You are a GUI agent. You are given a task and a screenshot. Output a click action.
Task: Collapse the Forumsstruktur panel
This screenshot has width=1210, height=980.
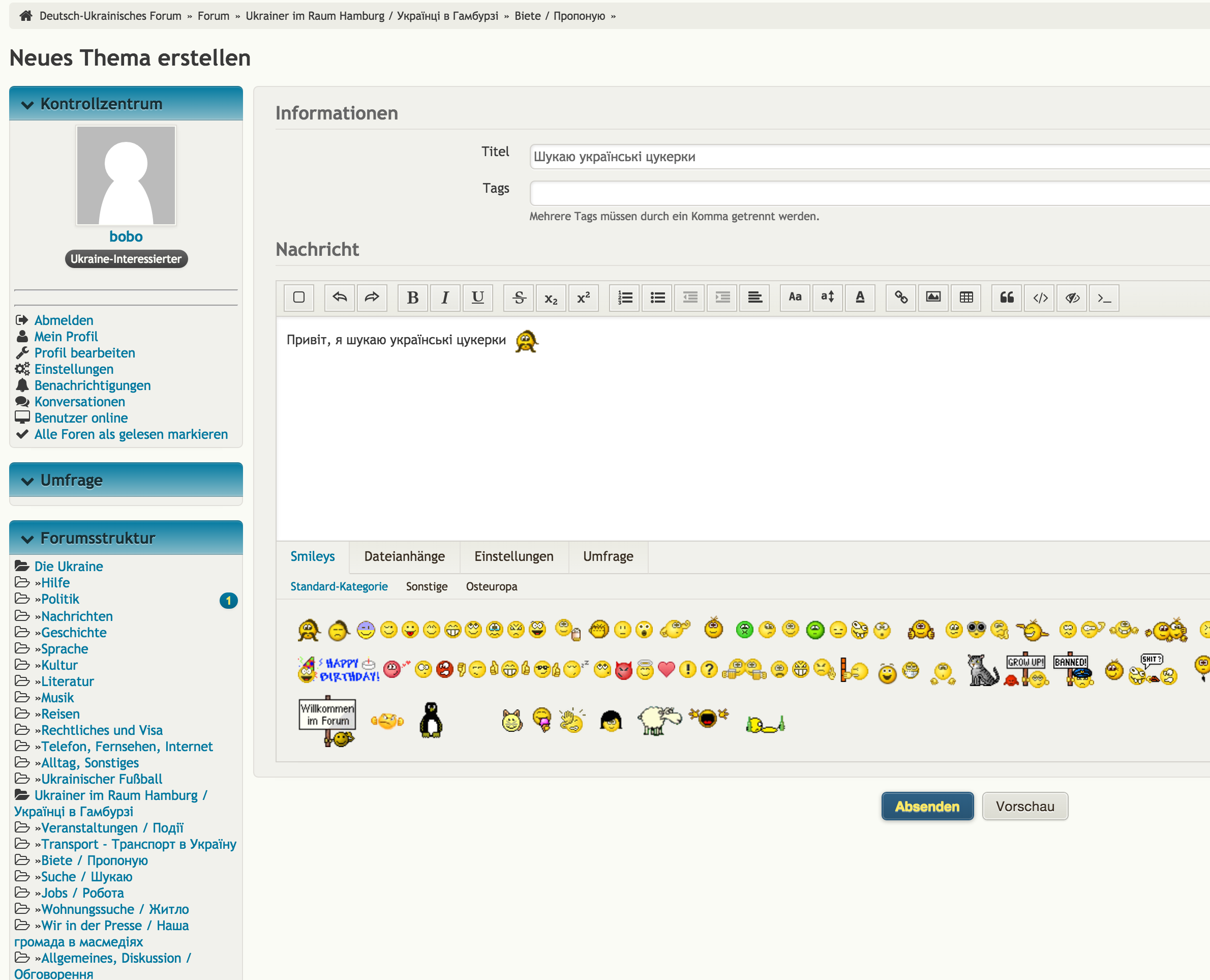coord(27,539)
